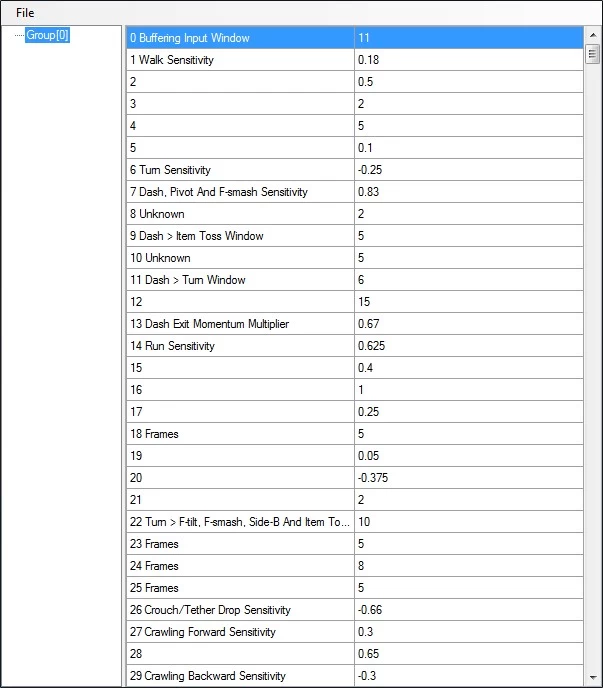Click the Dash > Item Toss Window value
Viewport: 603px width, 688px height.
pyautogui.click(x=468, y=236)
